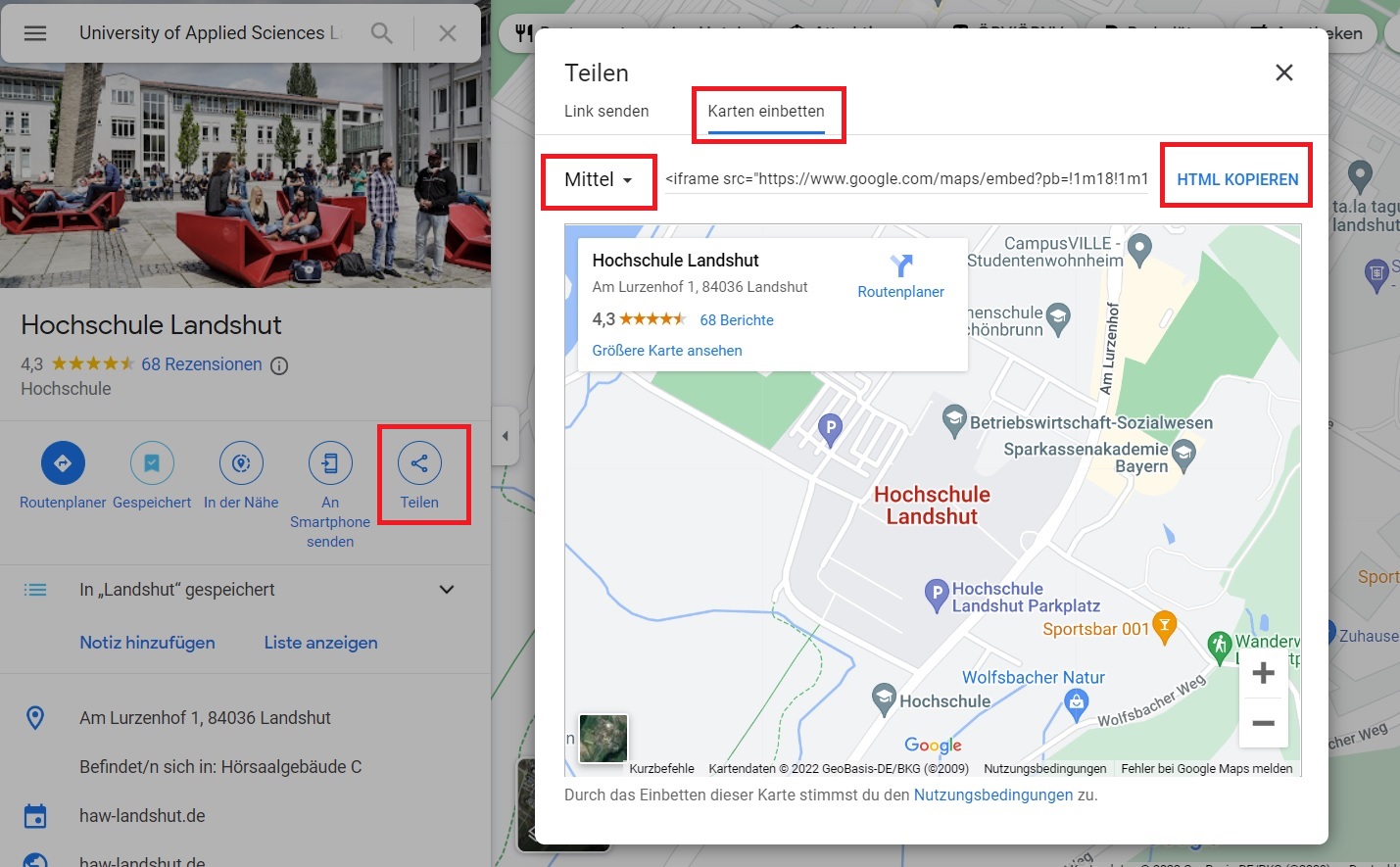Viewport: 1400px width, 867px height.
Task: Close the Teilen dialog
Action: point(1284,72)
